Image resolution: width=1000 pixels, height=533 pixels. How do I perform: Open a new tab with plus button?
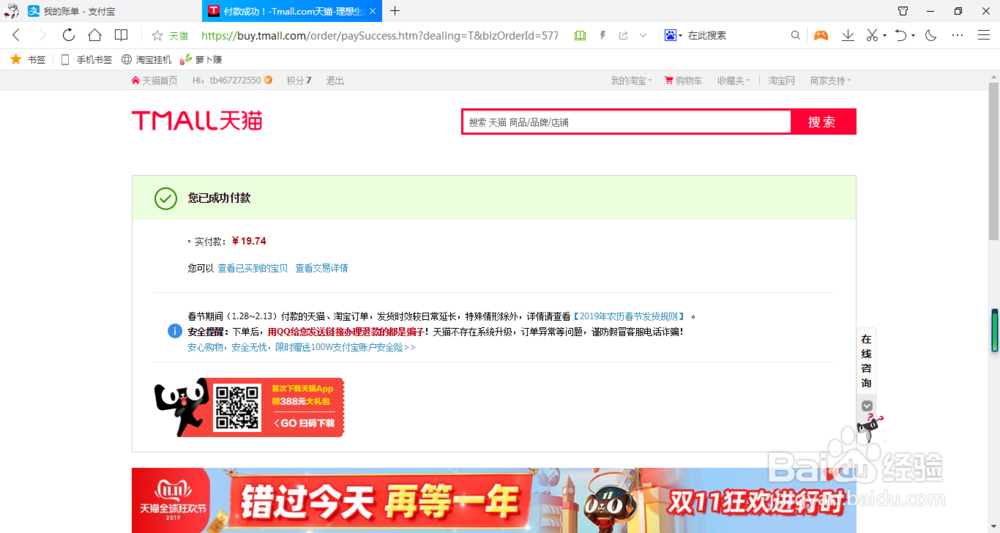[395, 11]
